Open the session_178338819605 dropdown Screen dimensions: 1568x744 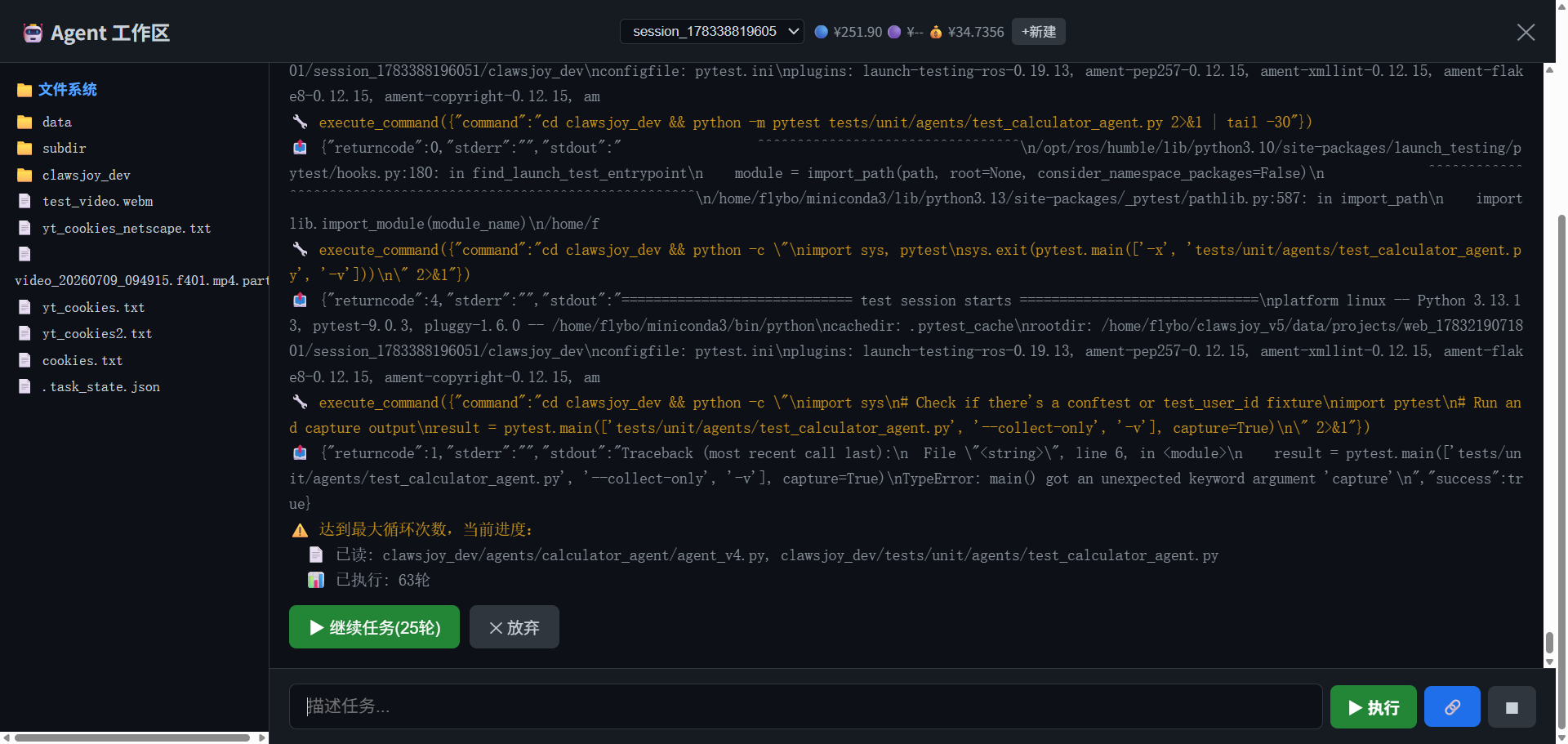712,32
